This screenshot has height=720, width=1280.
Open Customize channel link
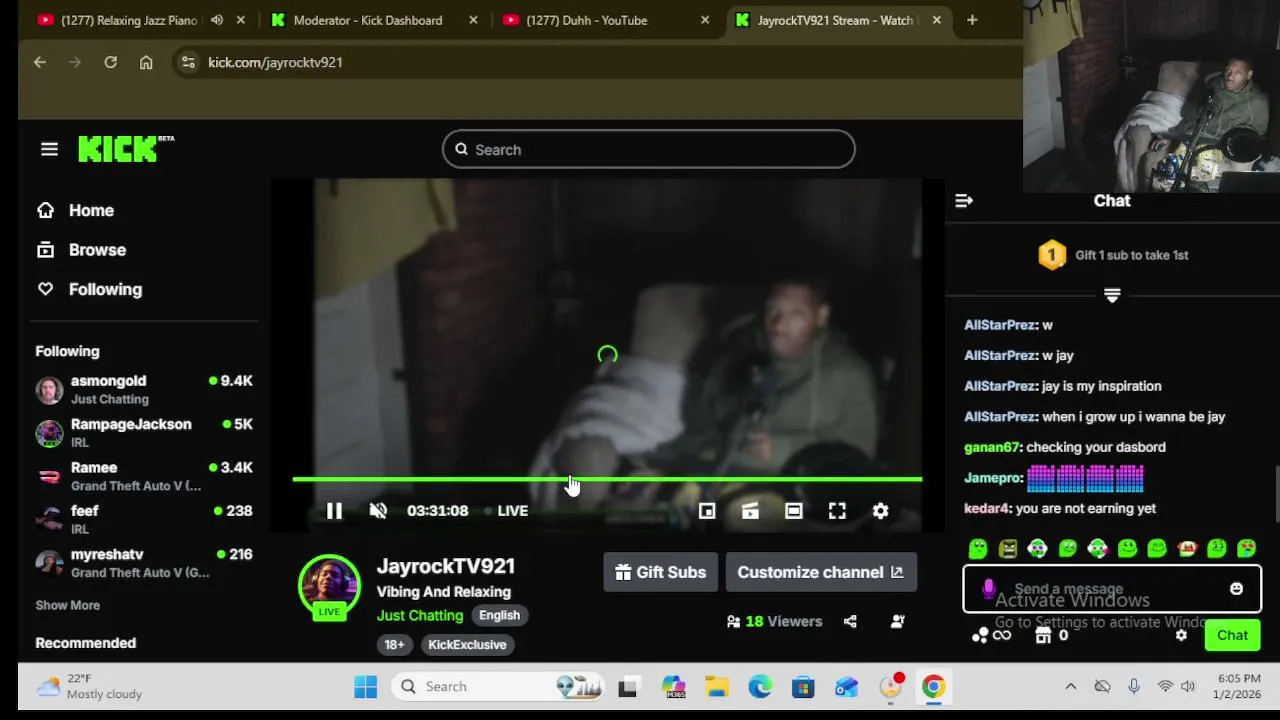(x=820, y=572)
